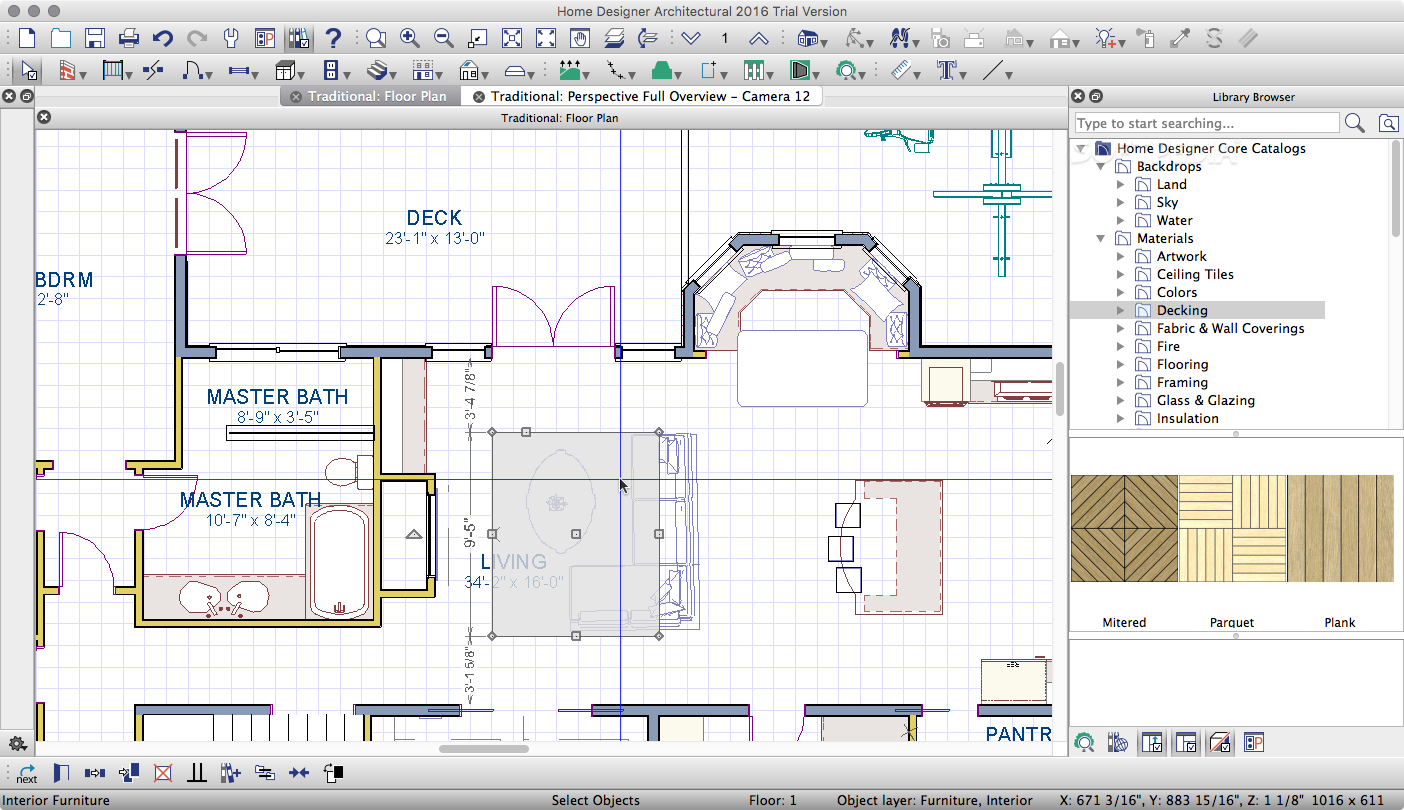Click the Delete red X edit tool
Image resolution: width=1404 pixels, height=810 pixels.
tap(162, 773)
